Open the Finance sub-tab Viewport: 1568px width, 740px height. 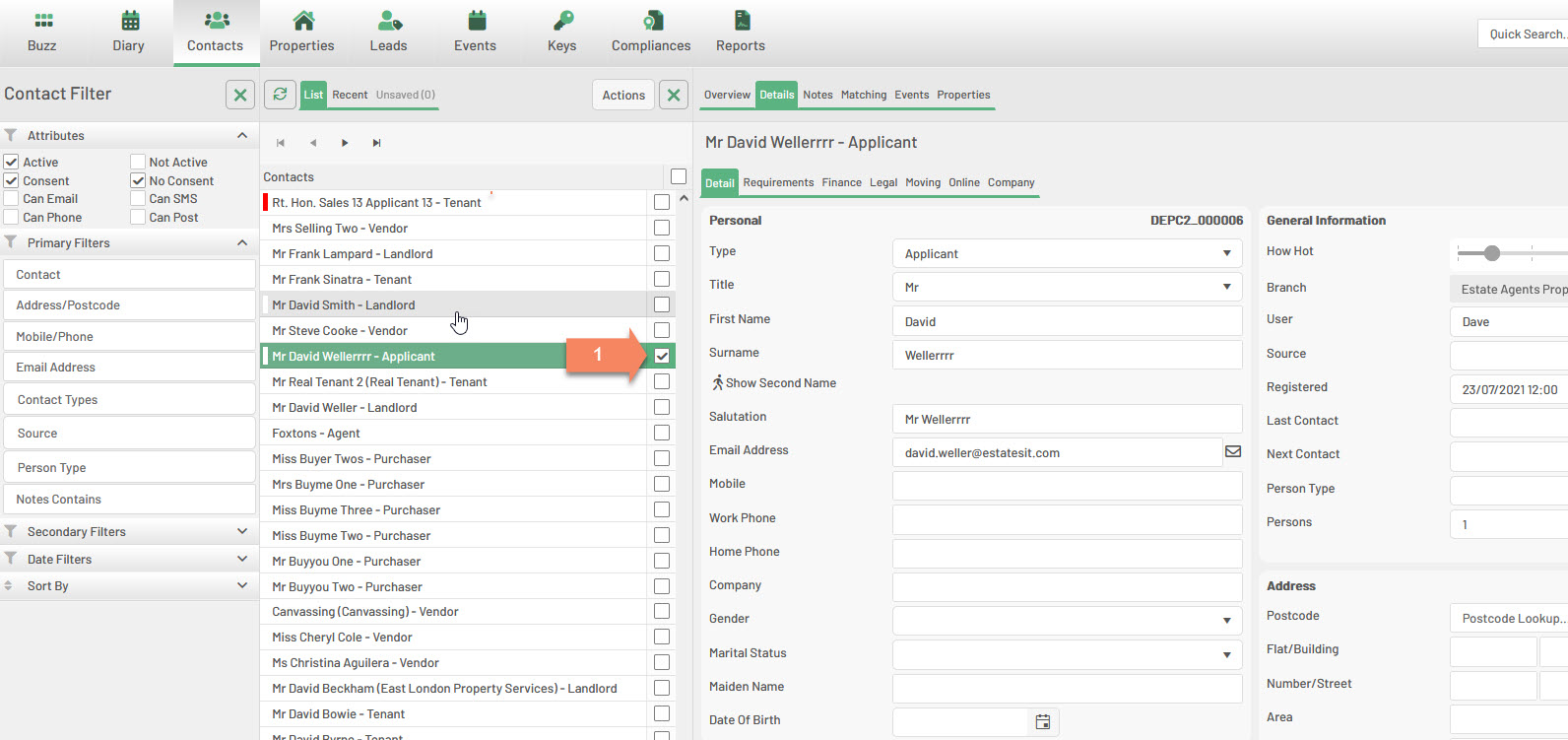coord(841,183)
